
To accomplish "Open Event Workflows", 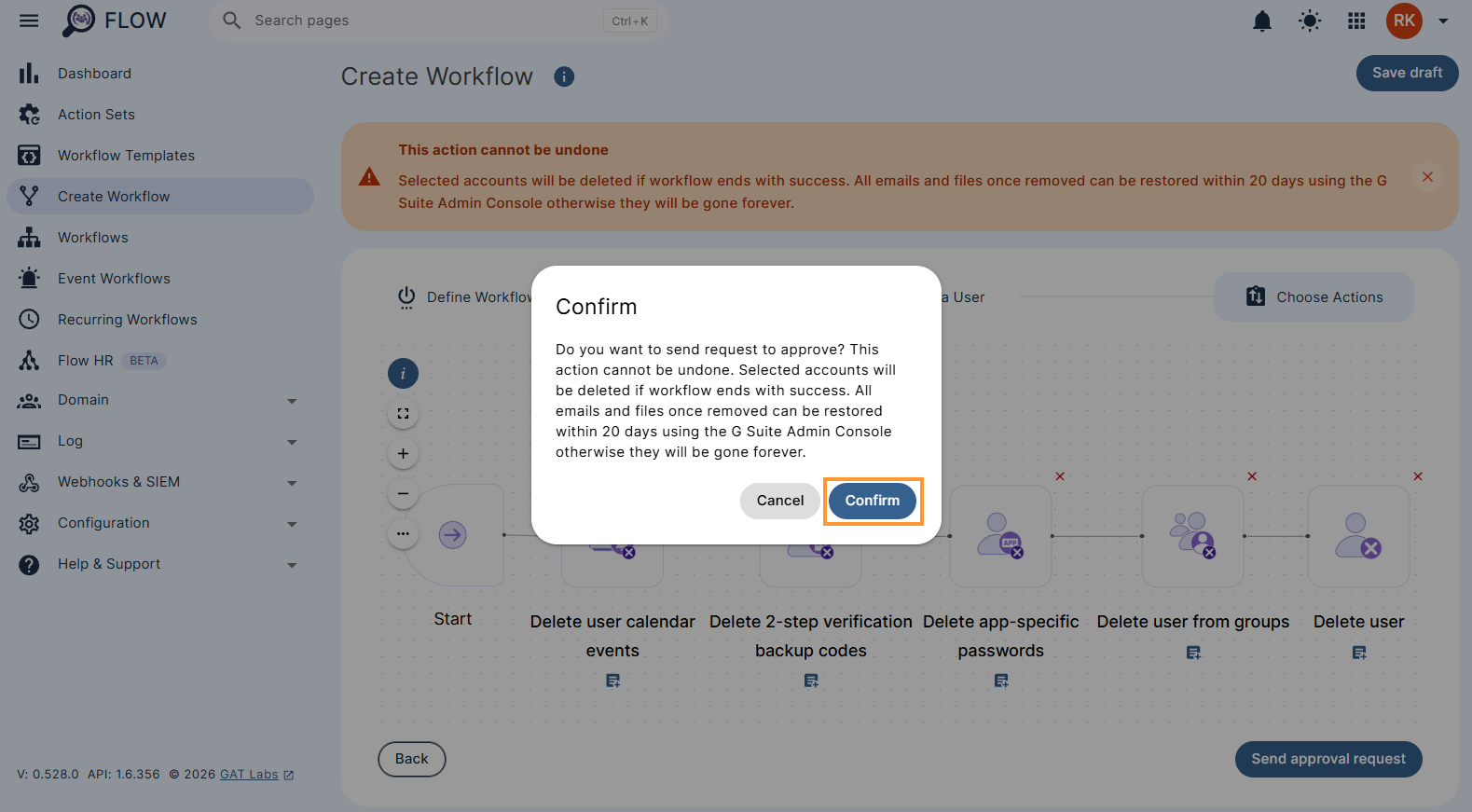I will point(160,279).
